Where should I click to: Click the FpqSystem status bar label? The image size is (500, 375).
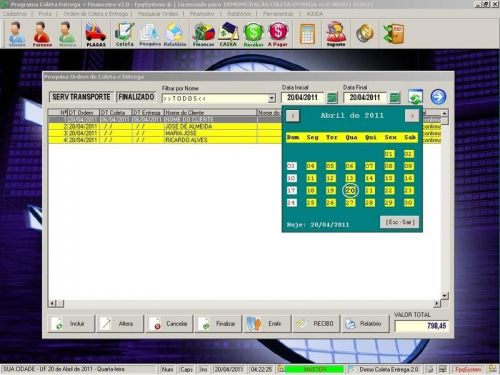coord(468,369)
